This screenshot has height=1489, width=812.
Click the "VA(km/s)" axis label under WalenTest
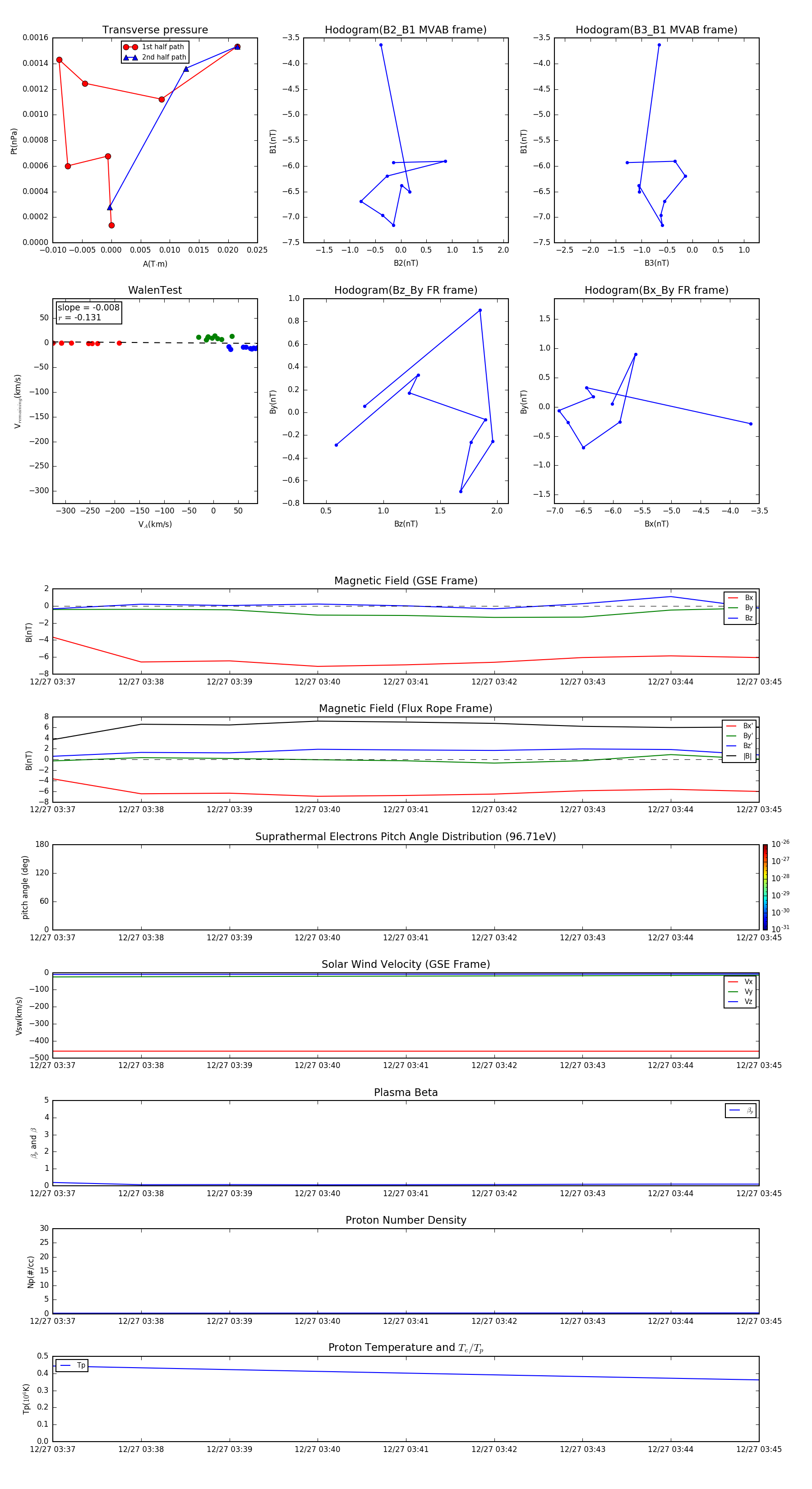click(x=155, y=524)
